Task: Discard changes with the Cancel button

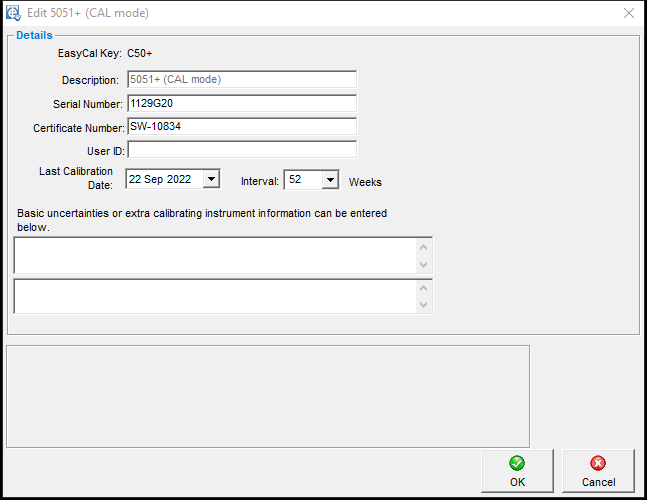Action: point(598,471)
